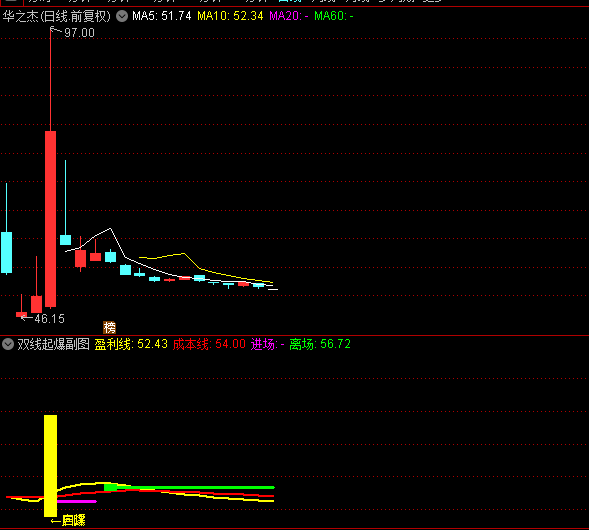Click the 97.00 high price marker
Image resolution: width=589 pixels, height=530 pixels.
tap(79, 33)
